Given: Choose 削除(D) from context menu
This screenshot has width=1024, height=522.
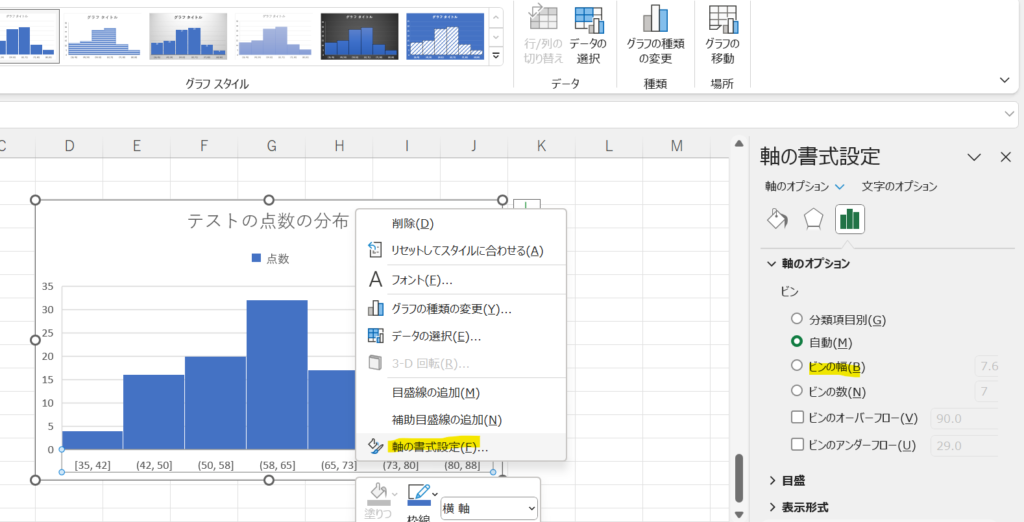Looking at the screenshot, I should [460, 223].
